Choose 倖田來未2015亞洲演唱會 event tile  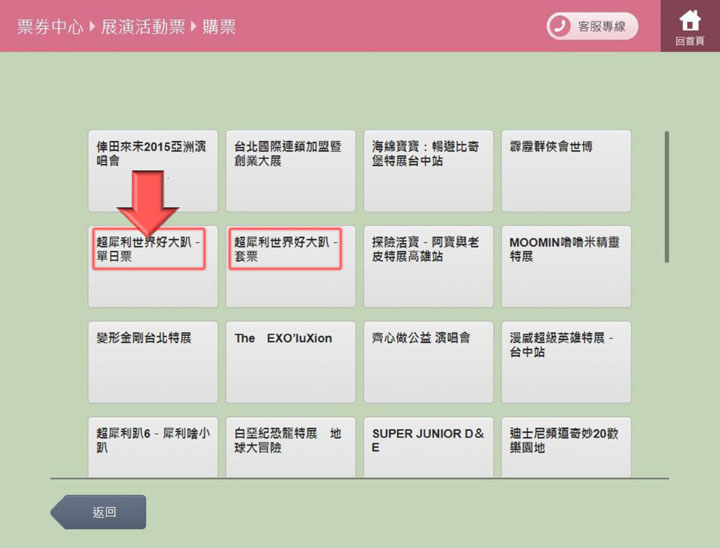pos(152,170)
